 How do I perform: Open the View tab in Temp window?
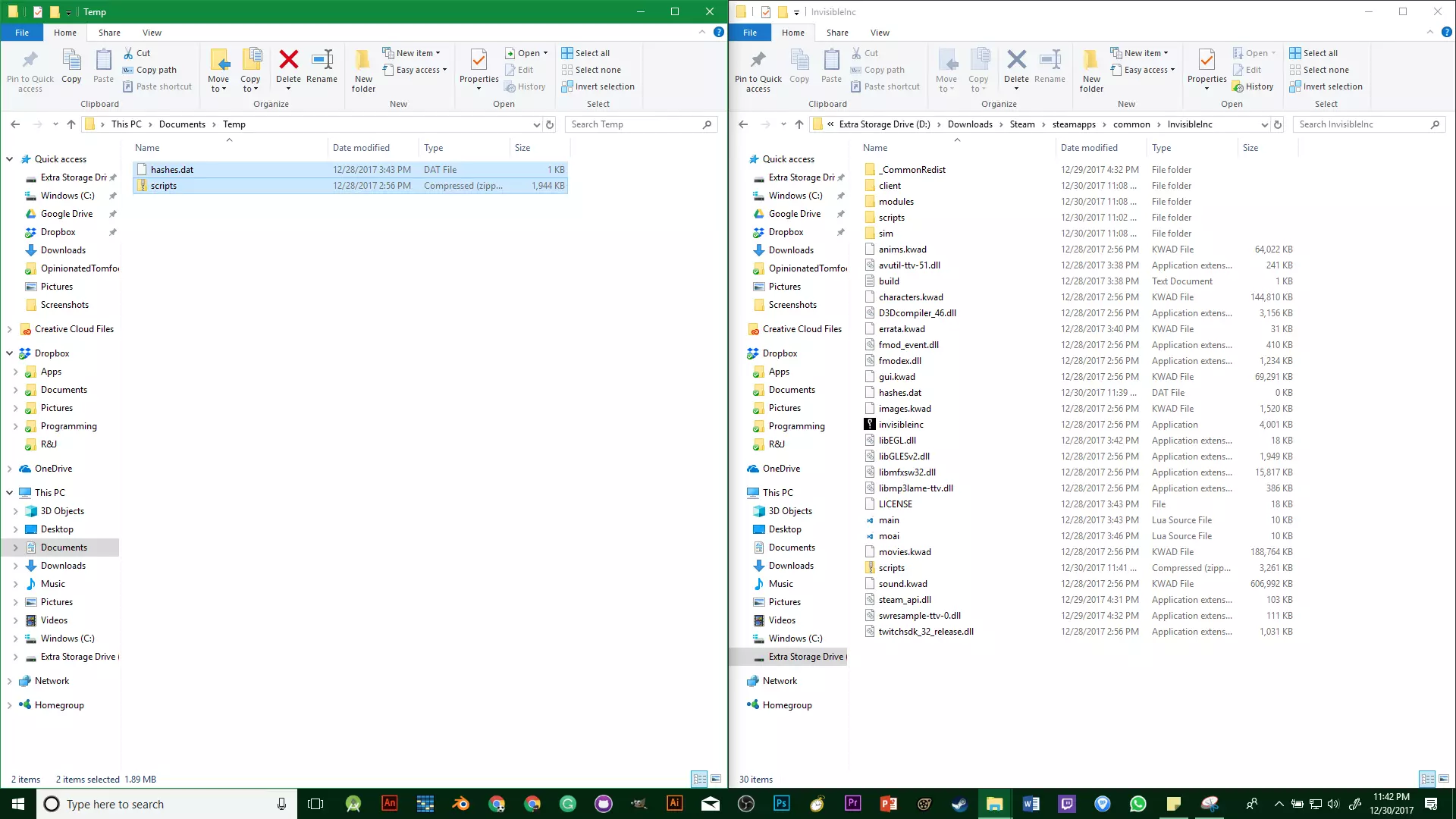152,33
